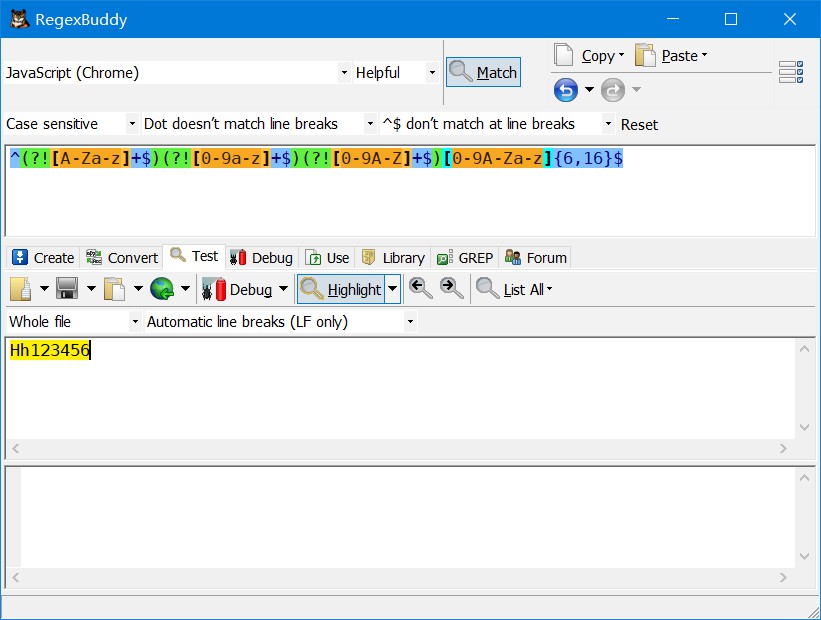Click the Reset options button
The width and height of the screenshot is (821, 620).
click(639, 125)
